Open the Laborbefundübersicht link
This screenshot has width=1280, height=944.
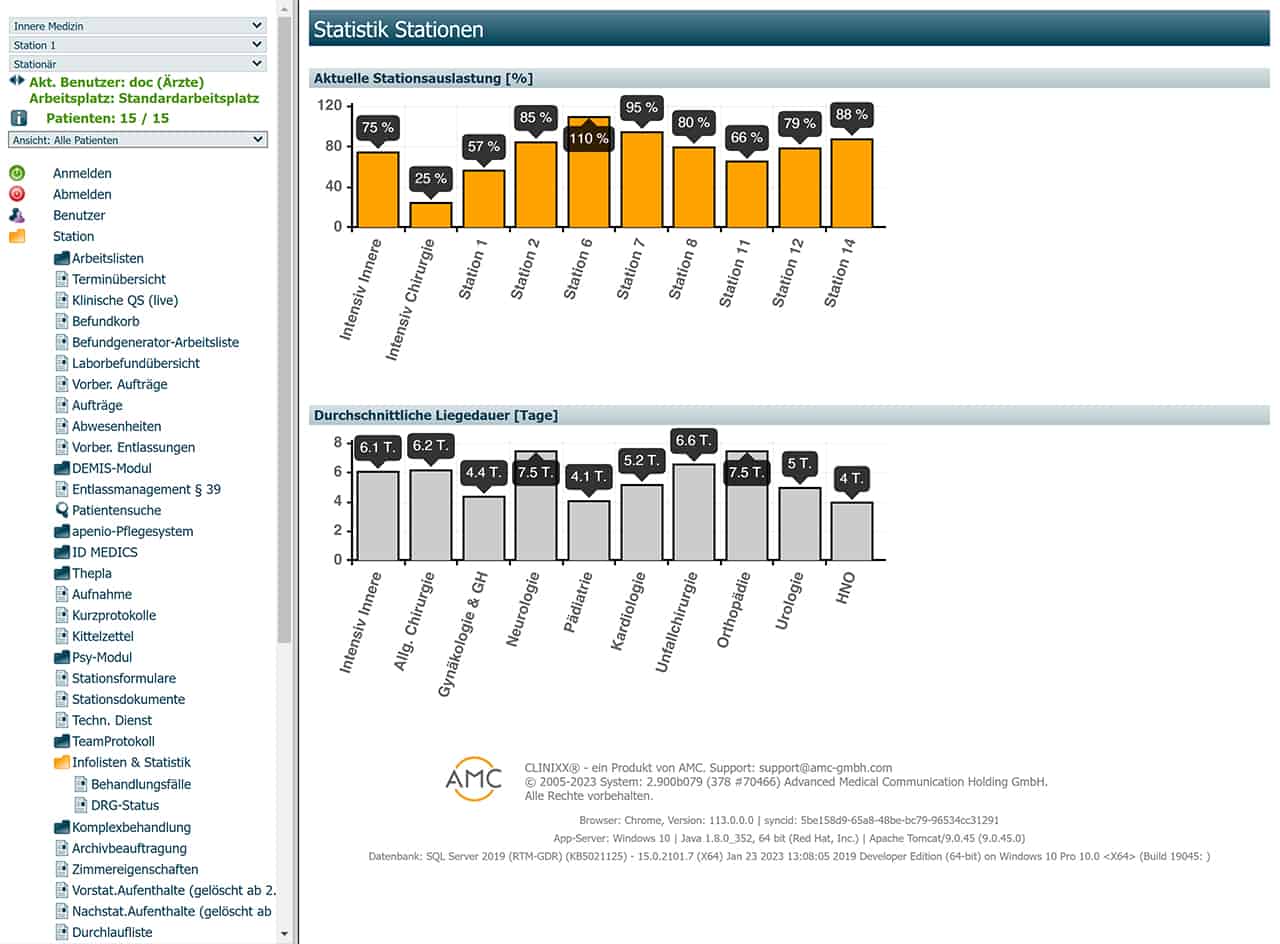coord(135,363)
